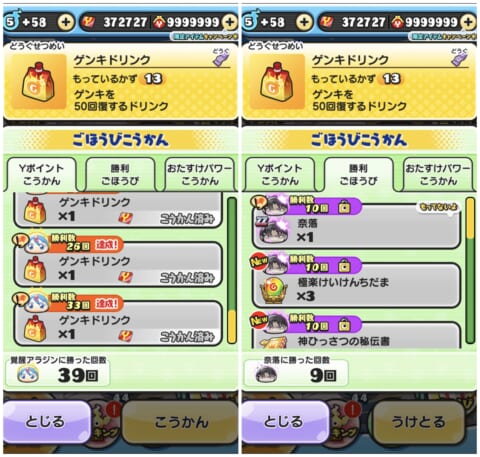The image size is (480, 457).
Task: Select 勝利ごほうび tab in left screen
Action: (120, 175)
